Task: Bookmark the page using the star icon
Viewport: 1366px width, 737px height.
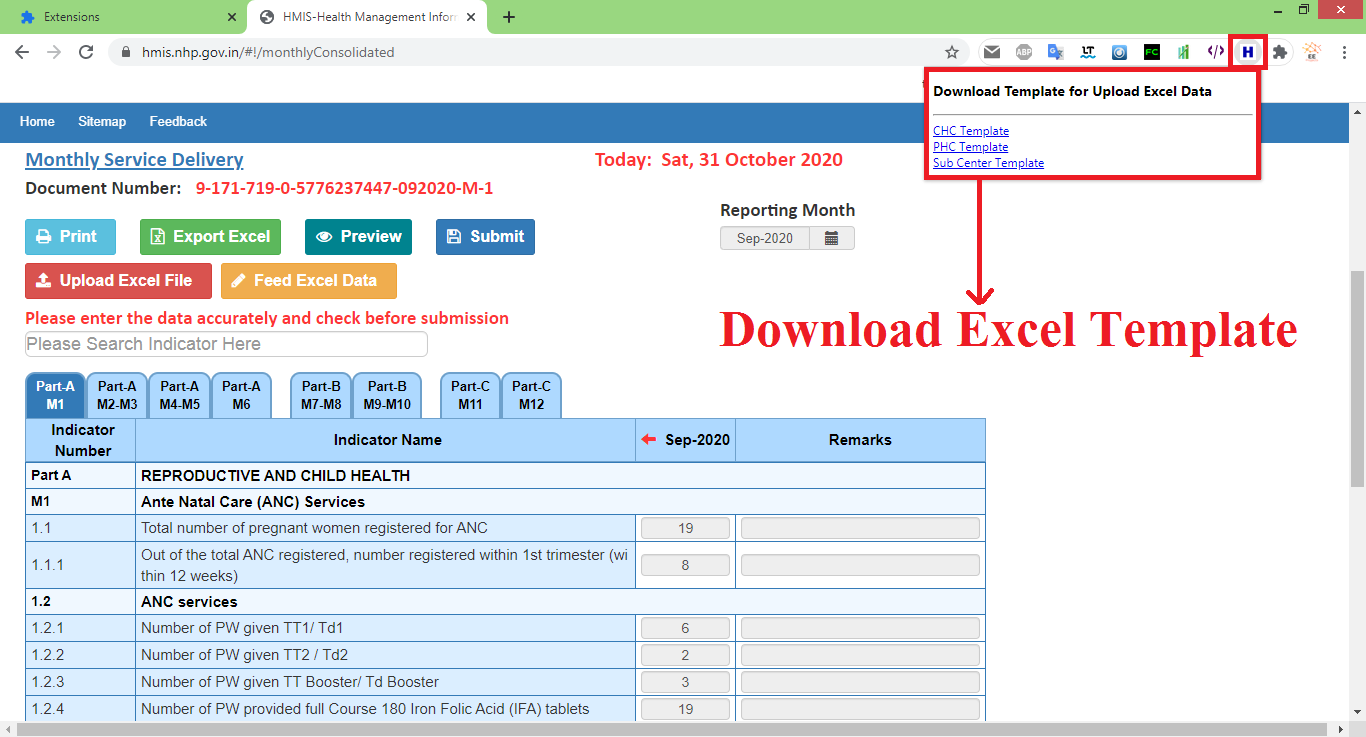Action: 952,51
